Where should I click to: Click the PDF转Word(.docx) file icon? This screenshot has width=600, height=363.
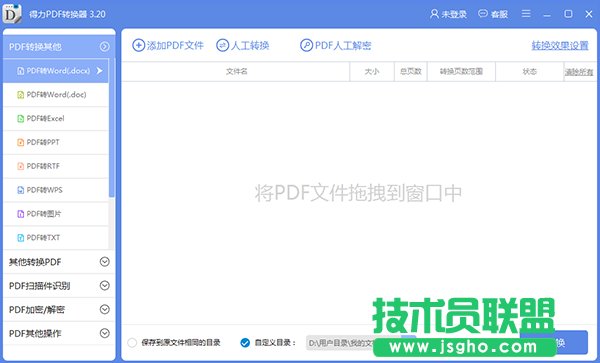tap(21, 71)
